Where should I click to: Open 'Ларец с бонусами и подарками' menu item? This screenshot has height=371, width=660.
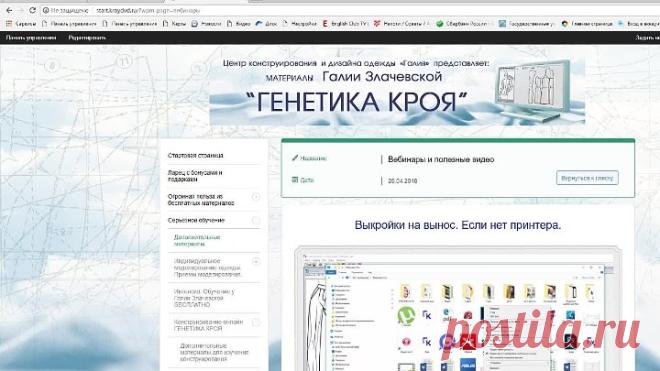pos(195,176)
